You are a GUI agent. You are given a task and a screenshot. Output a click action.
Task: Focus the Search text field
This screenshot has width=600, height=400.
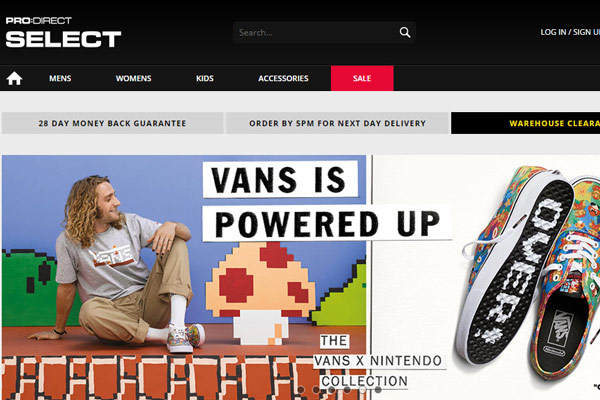coord(316,32)
